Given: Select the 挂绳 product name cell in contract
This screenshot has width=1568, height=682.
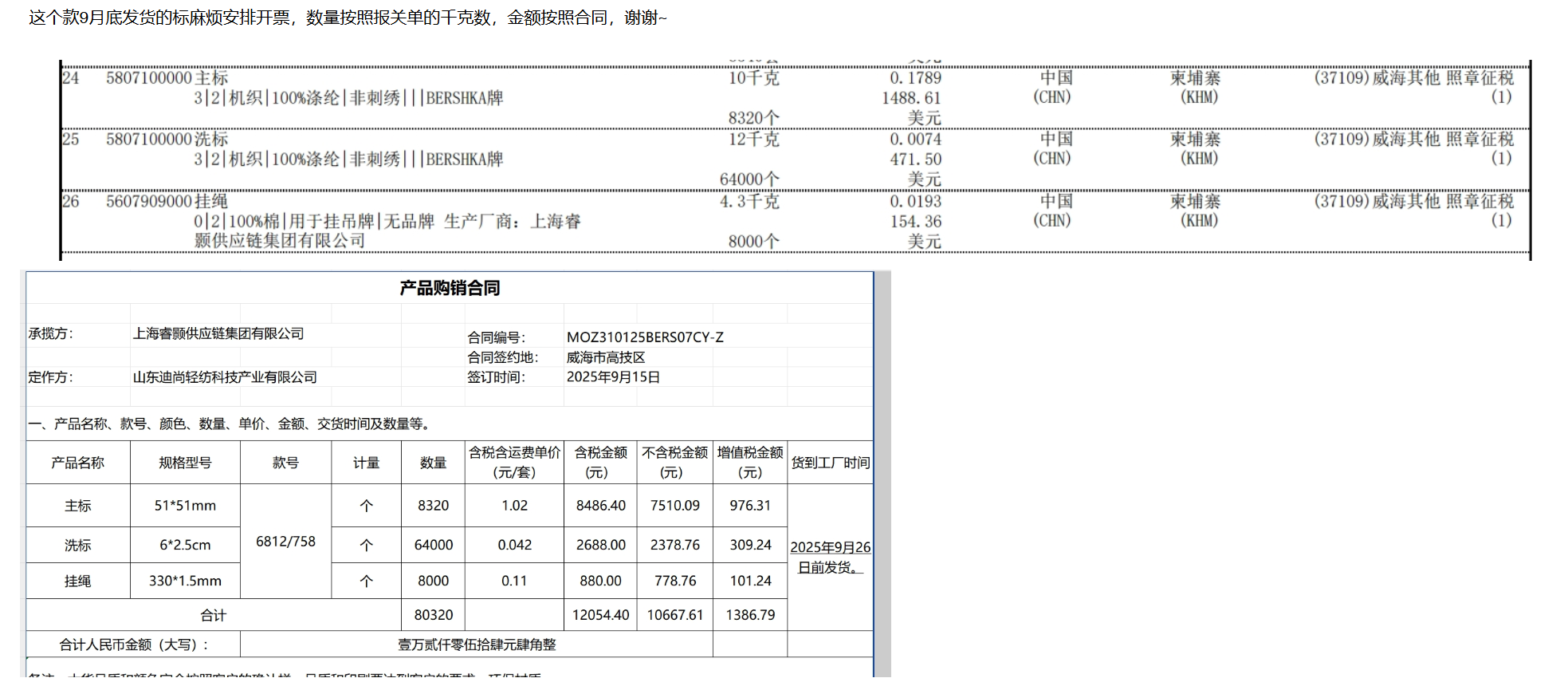Looking at the screenshot, I should click(78, 581).
